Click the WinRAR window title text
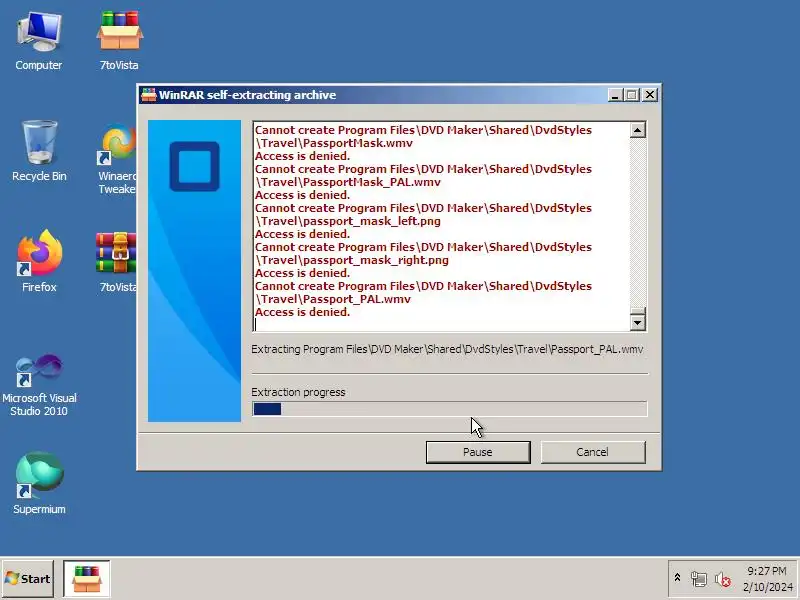Image resolution: width=800 pixels, height=600 pixels. [x=247, y=95]
